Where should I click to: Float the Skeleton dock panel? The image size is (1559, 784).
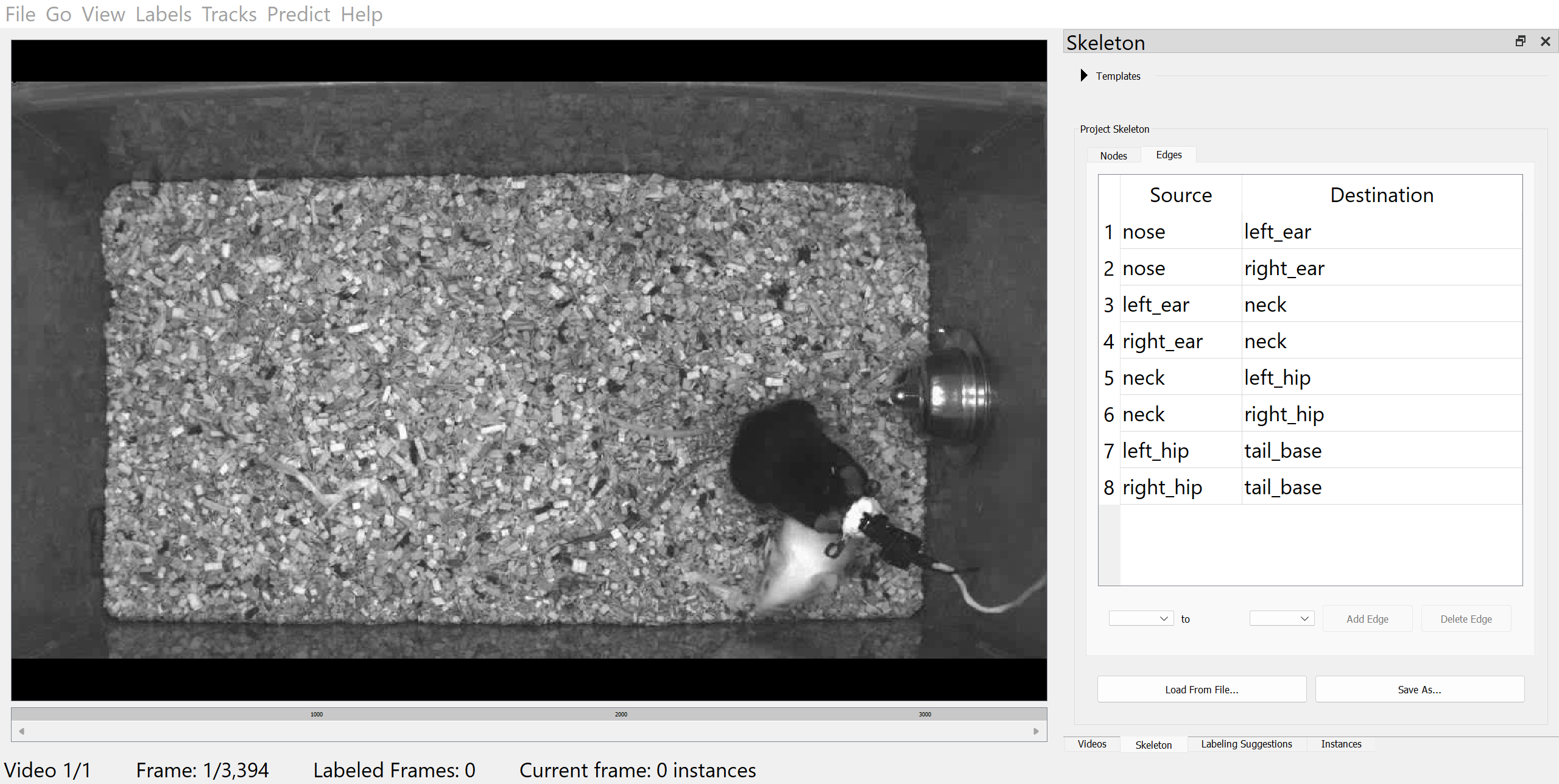[1521, 41]
